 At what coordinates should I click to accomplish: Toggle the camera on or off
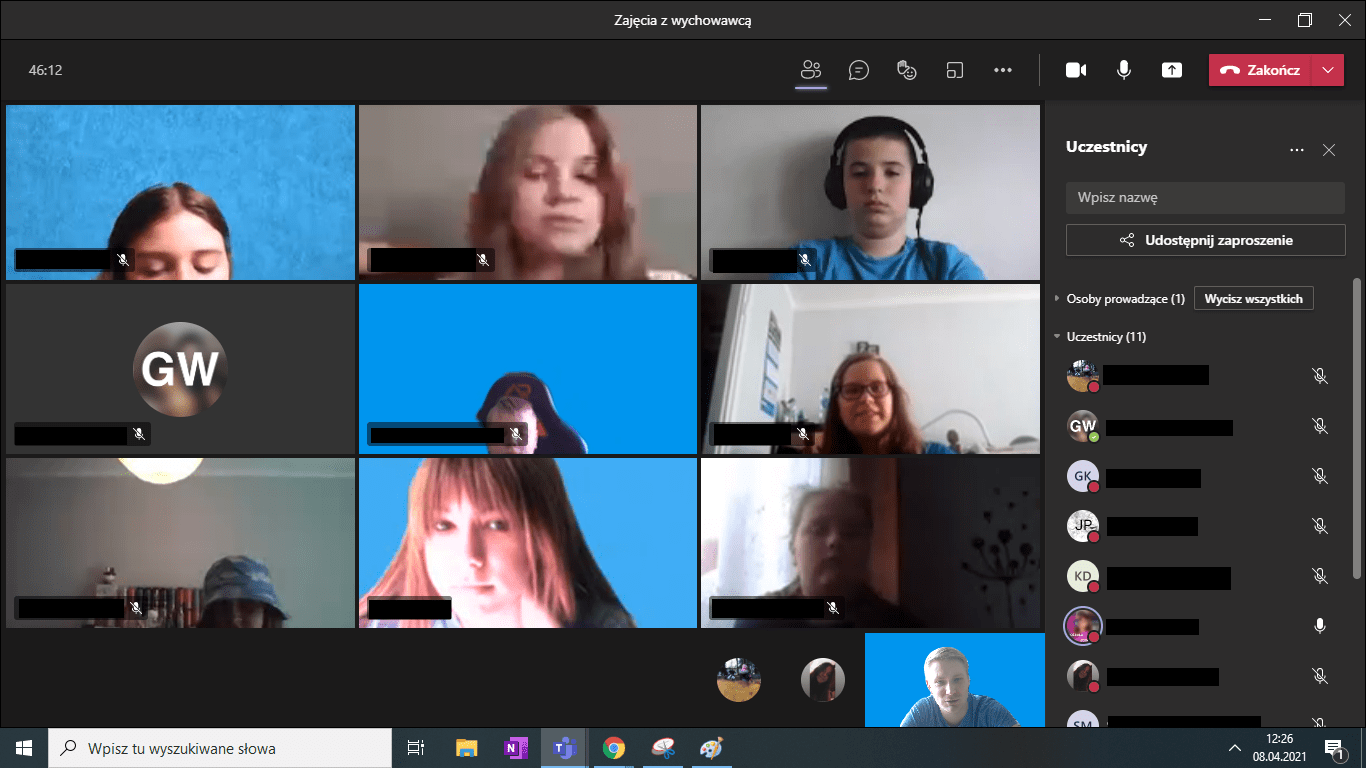1076,70
